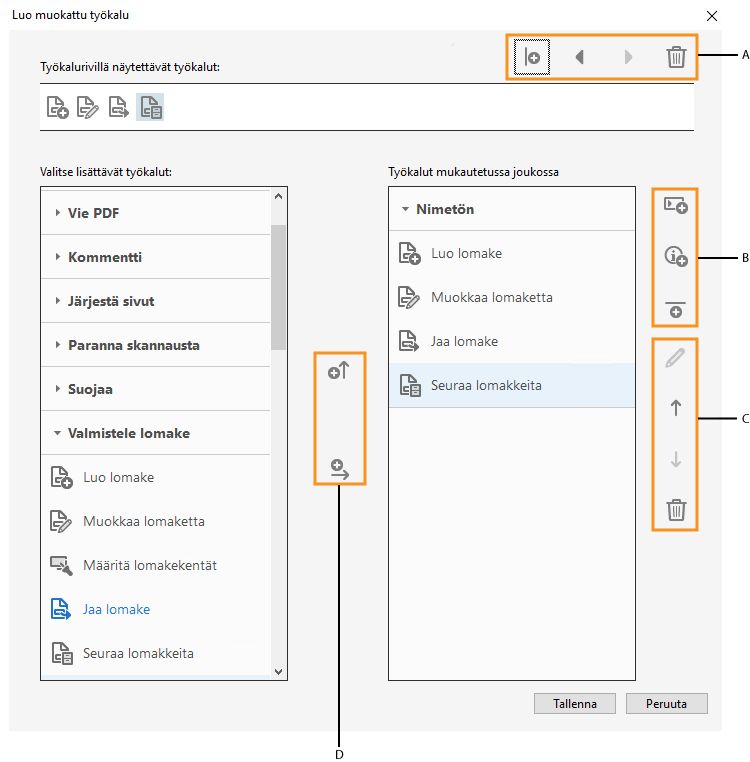This screenshot has height=762, width=750.
Task: Click the add divider icon in top toolbar
Action: (531, 58)
